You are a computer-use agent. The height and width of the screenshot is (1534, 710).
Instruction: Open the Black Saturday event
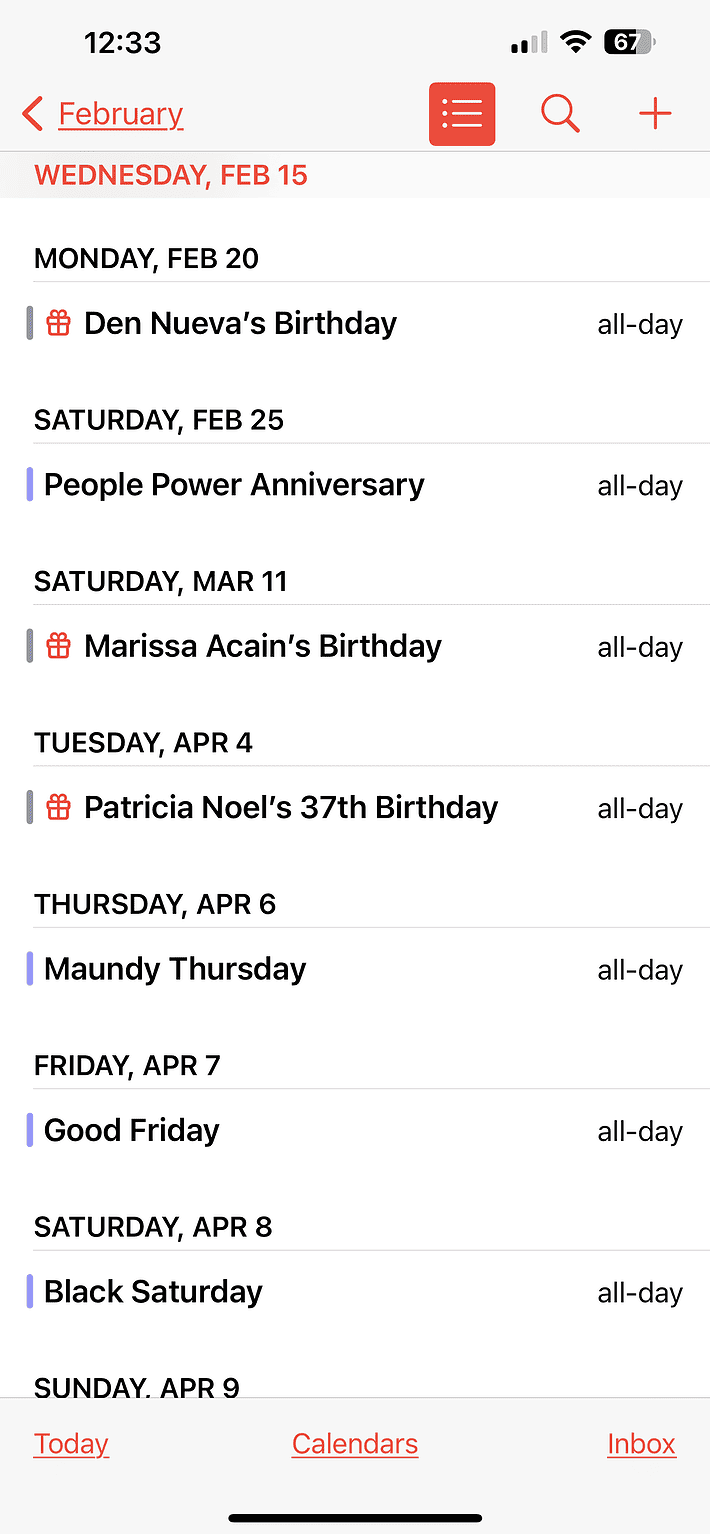[x=154, y=1291]
